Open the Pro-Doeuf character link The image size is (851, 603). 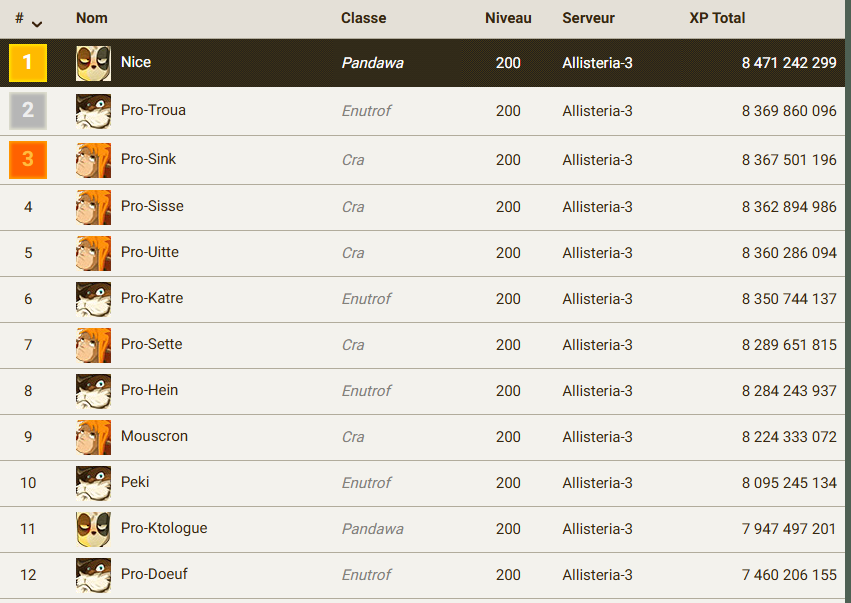click(154, 574)
